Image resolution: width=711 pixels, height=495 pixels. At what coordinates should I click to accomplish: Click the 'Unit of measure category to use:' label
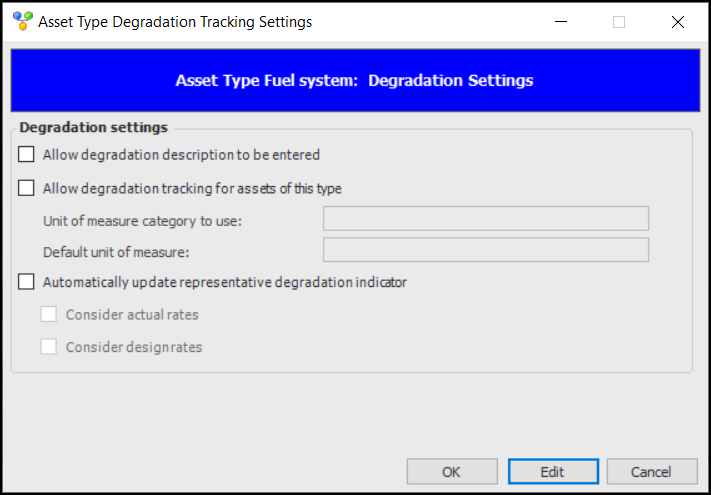[x=143, y=220]
